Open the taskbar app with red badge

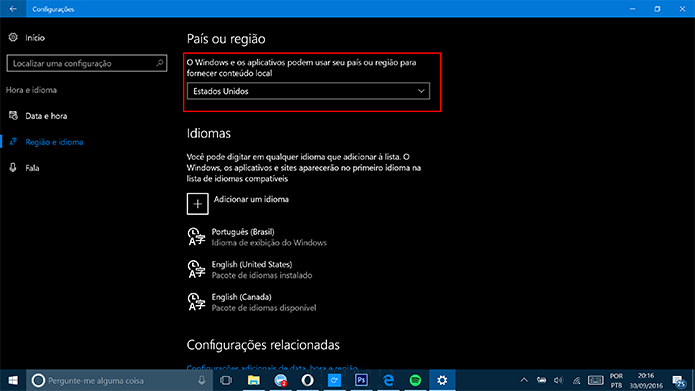pos(281,380)
